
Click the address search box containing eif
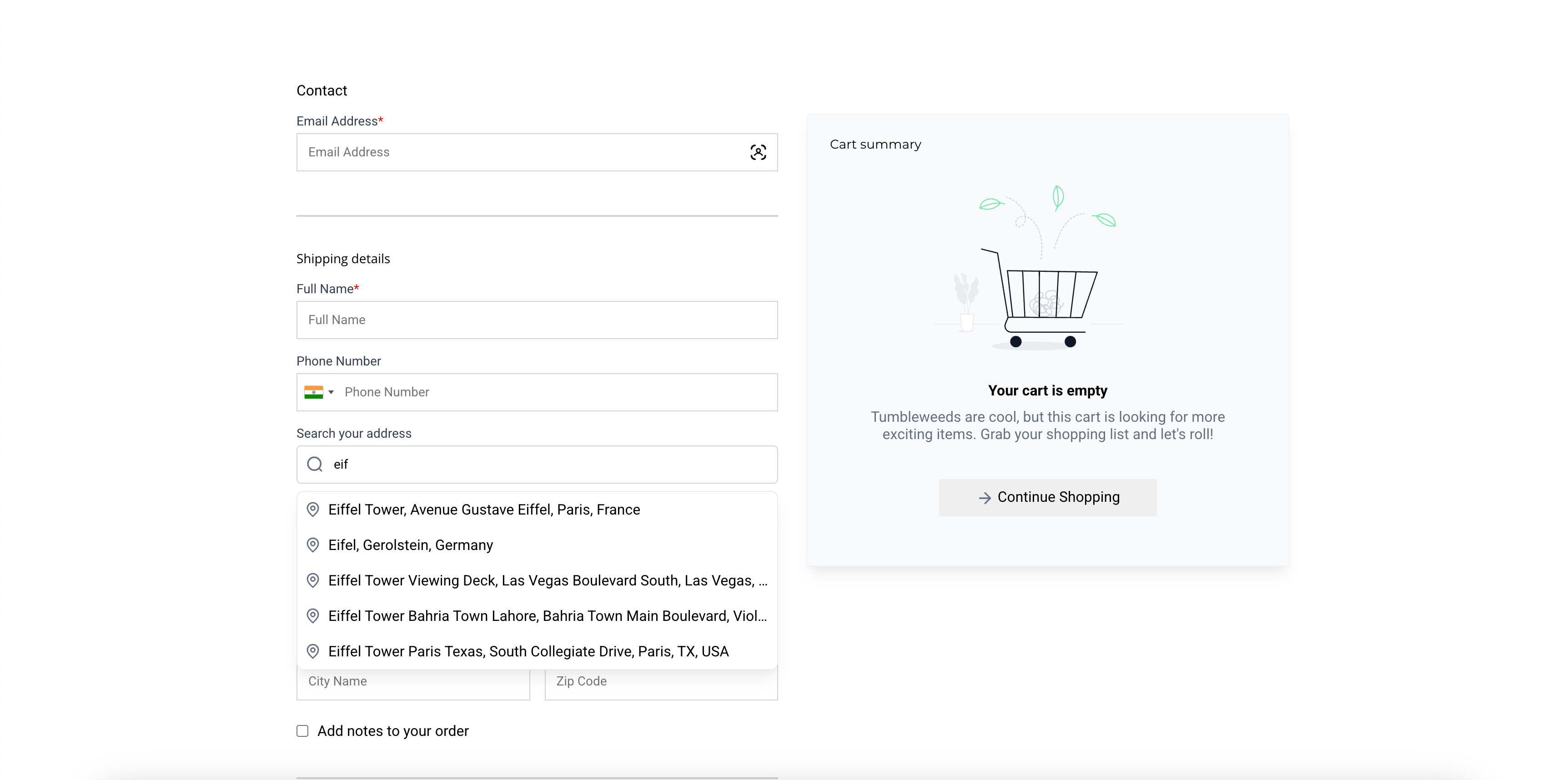tap(548, 464)
